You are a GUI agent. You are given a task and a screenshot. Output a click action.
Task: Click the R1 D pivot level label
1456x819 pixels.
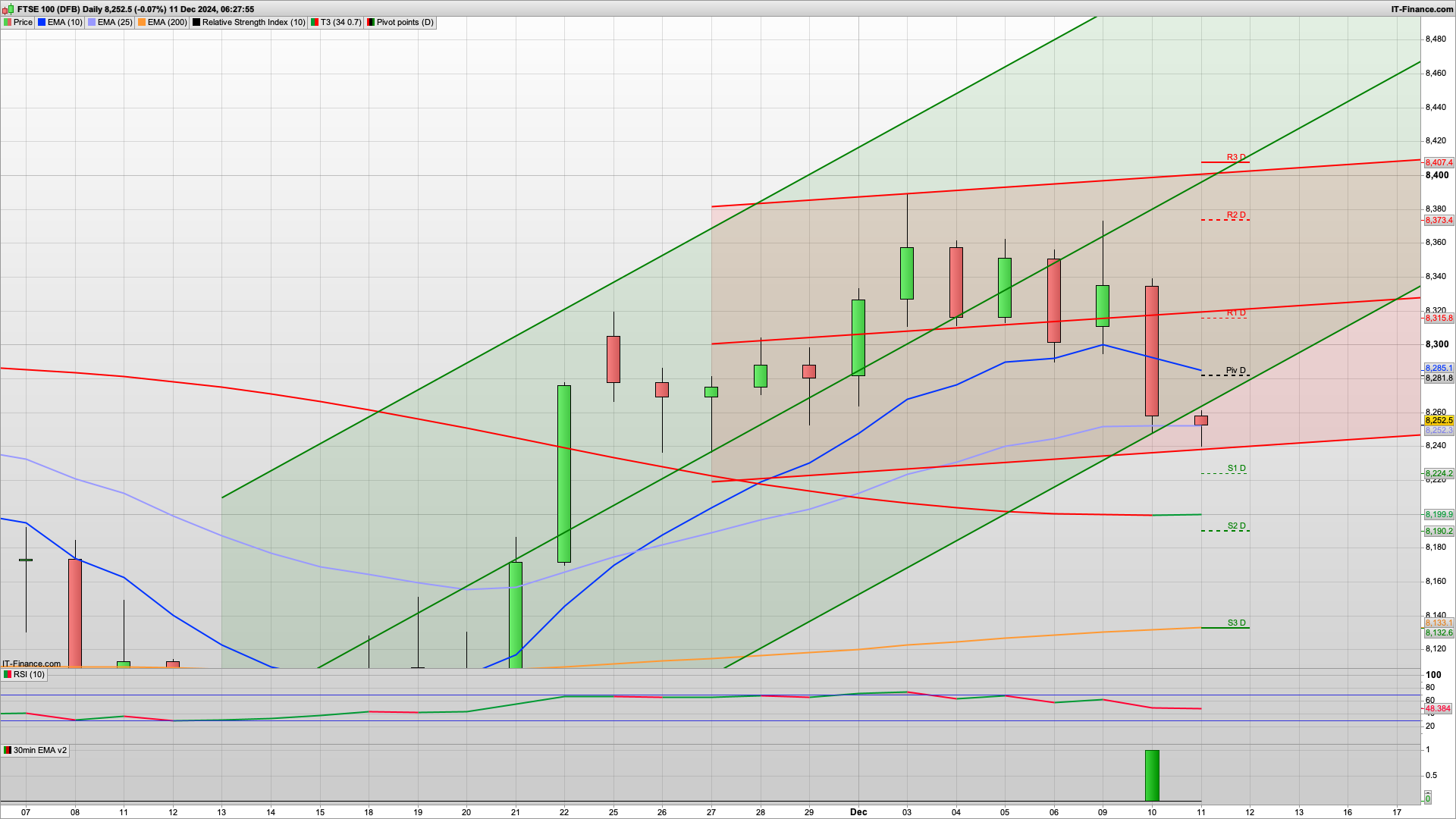(x=1236, y=313)
